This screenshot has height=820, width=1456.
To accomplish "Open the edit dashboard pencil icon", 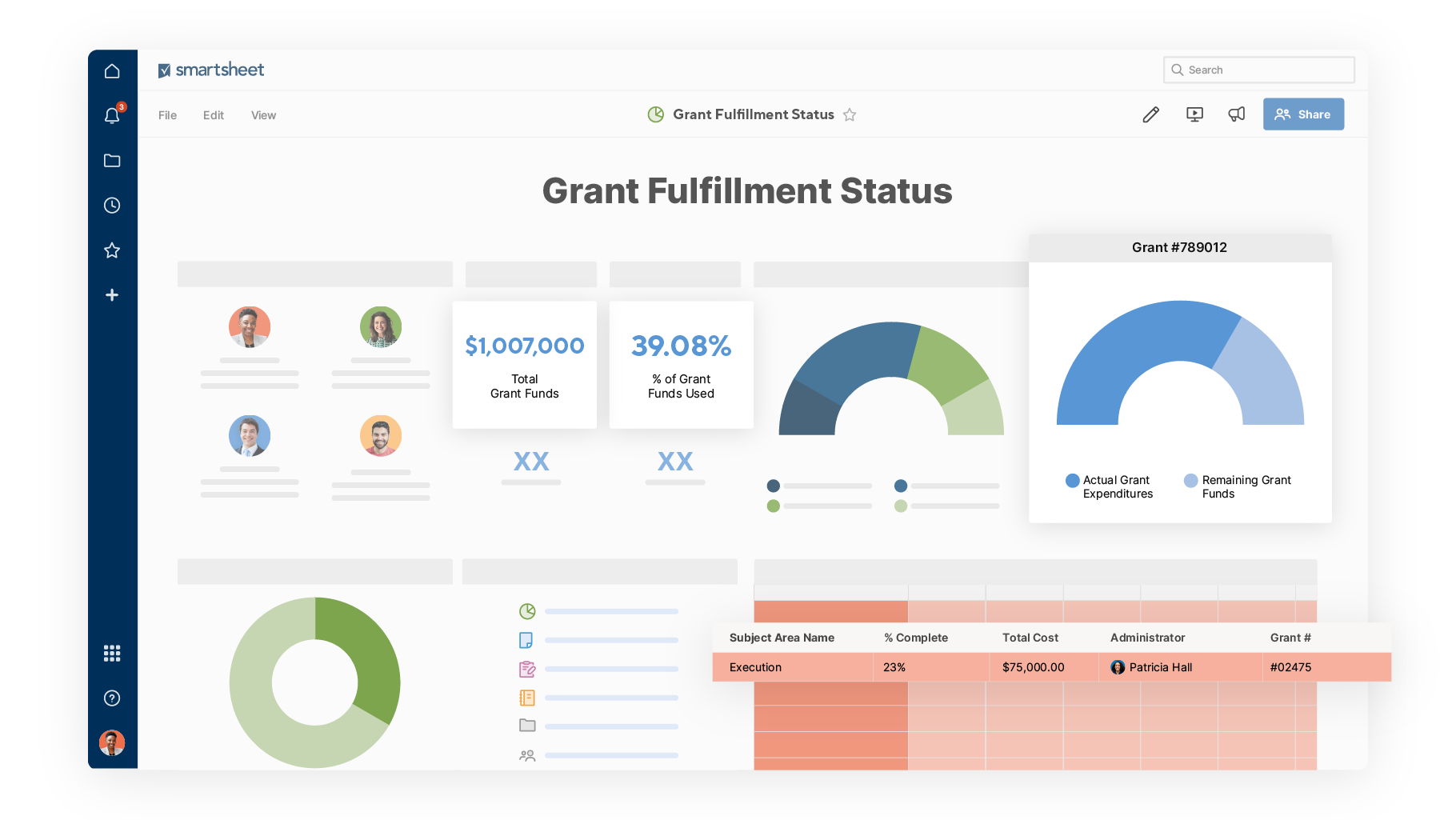I will coord(1151,114).
